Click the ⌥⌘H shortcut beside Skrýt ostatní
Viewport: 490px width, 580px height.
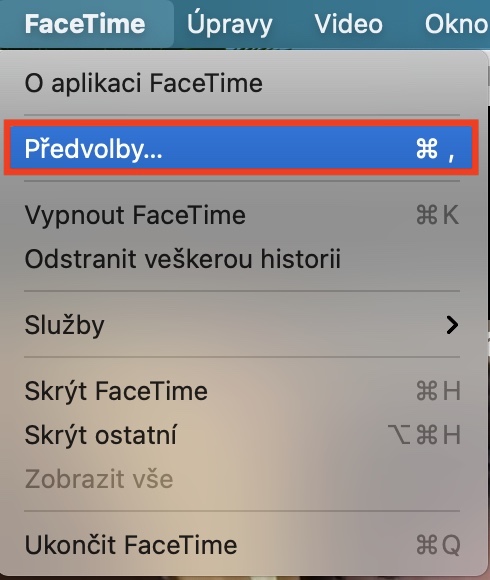pyautogui.click(x=424, y=434)
